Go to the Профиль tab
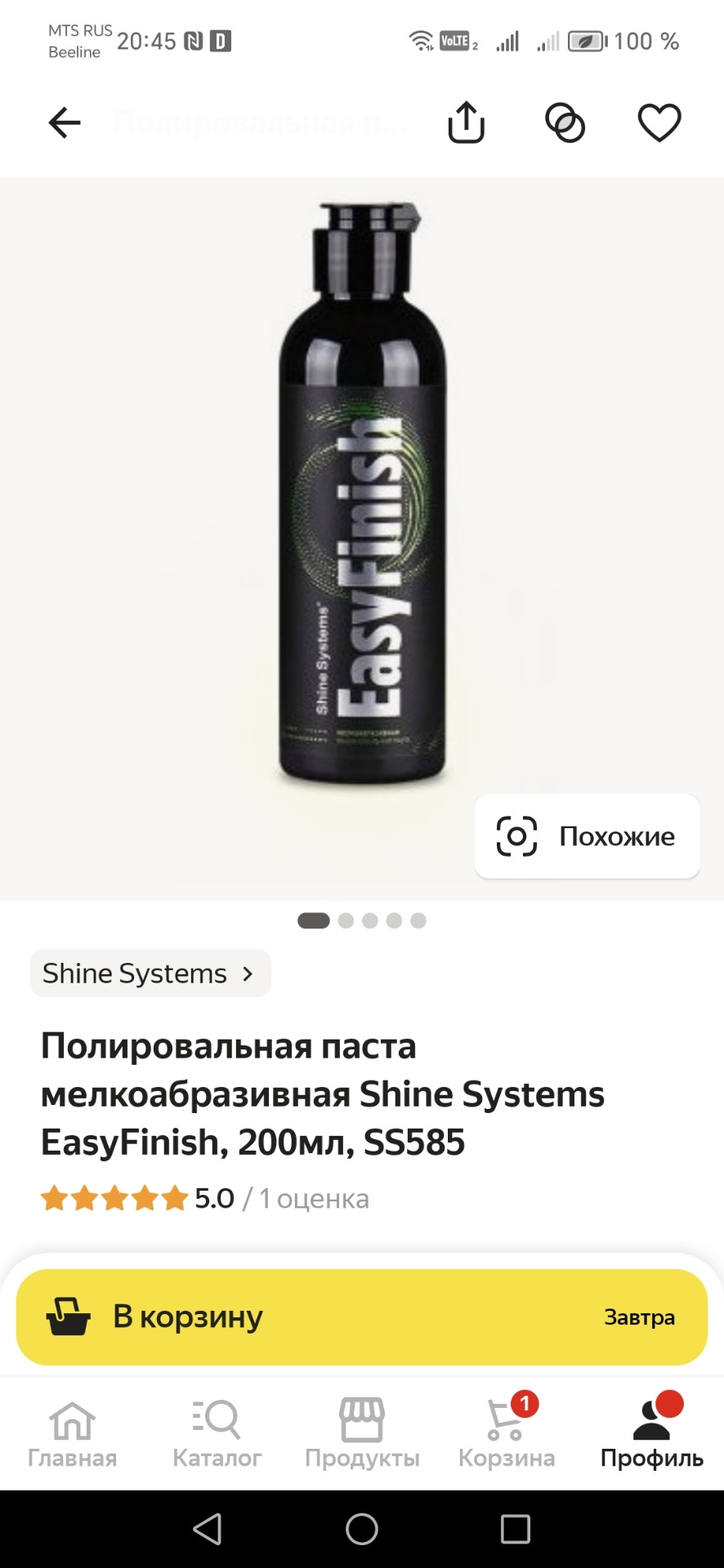This screenshot has width=724, height=1568. coord(652,1433)
